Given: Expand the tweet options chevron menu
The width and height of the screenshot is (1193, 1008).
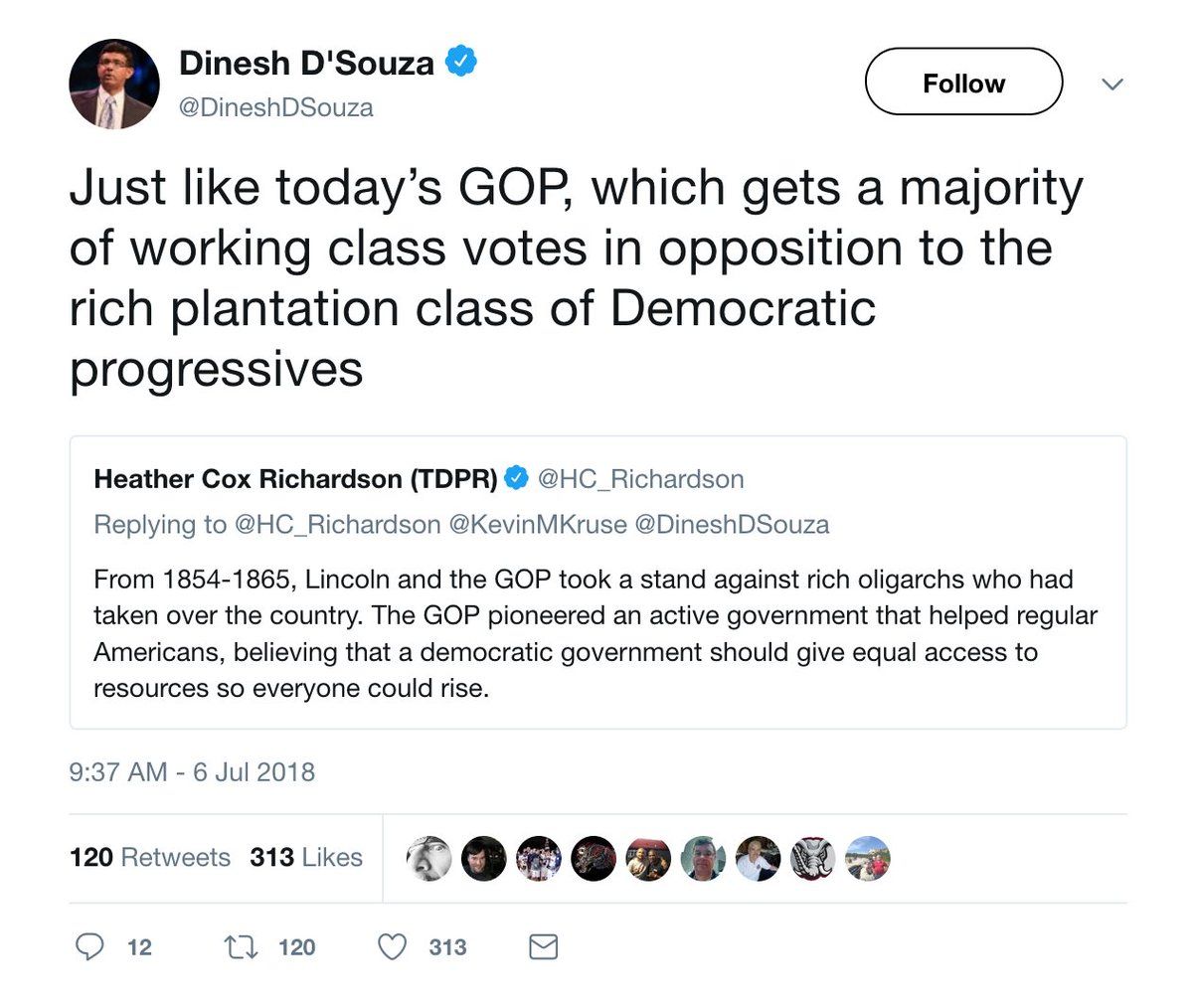Looking at the screenshot, I should coord(1113,84).
